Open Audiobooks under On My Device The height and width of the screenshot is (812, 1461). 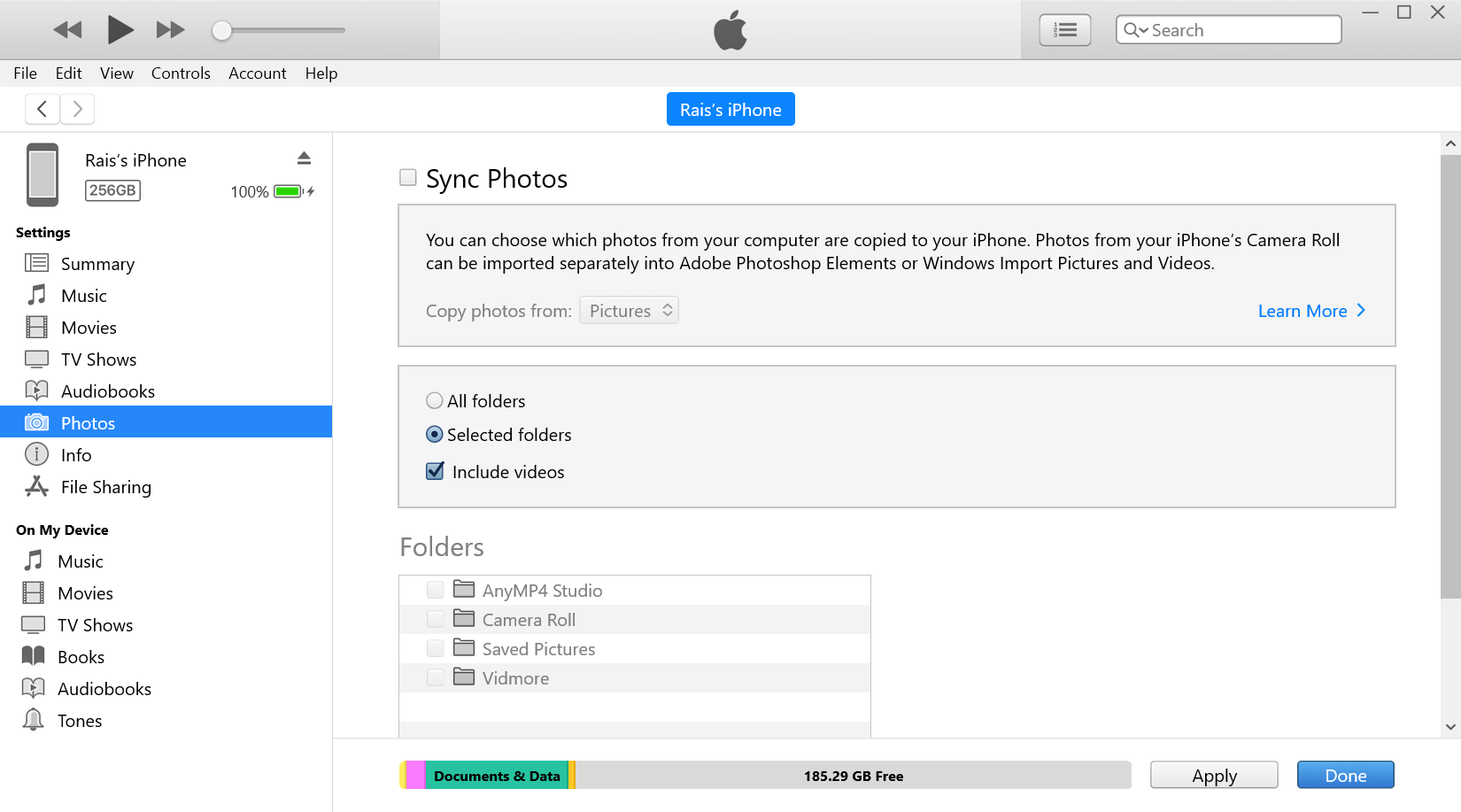tap(104, 689)
